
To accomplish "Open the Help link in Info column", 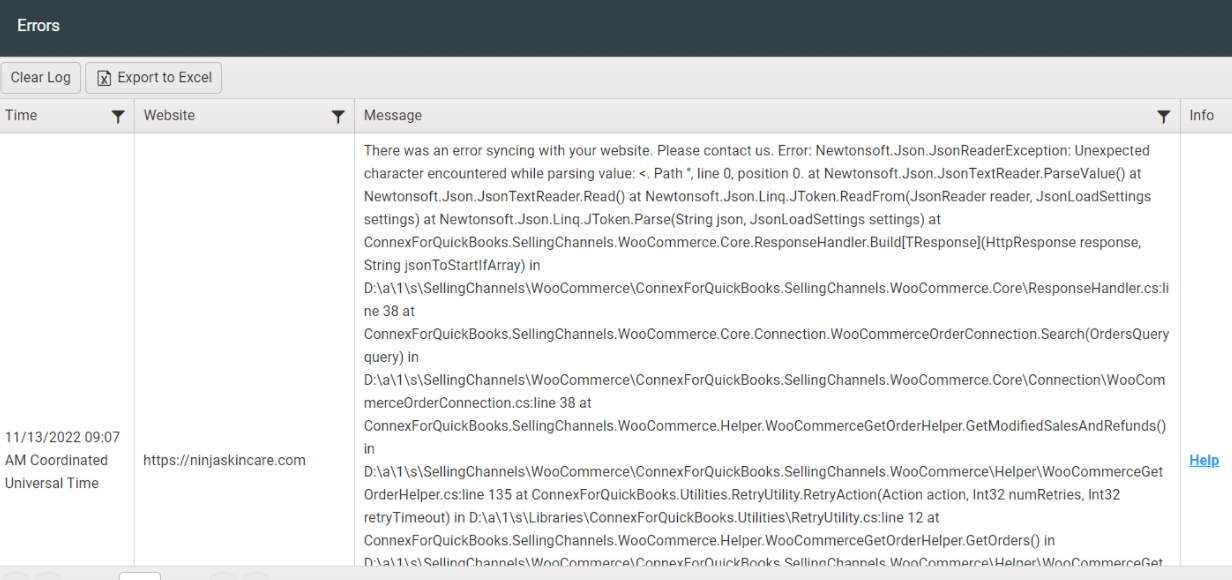I will pyautogui.click(x=1204, y=460).
